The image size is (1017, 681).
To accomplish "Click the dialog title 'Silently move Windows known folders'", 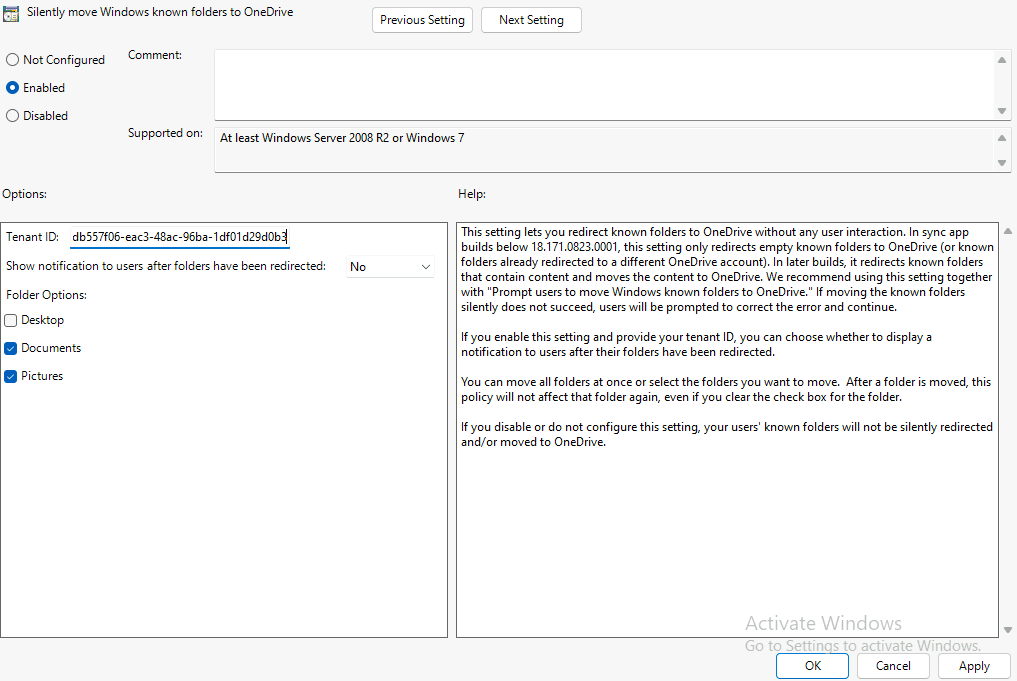I will click(160, 12).
